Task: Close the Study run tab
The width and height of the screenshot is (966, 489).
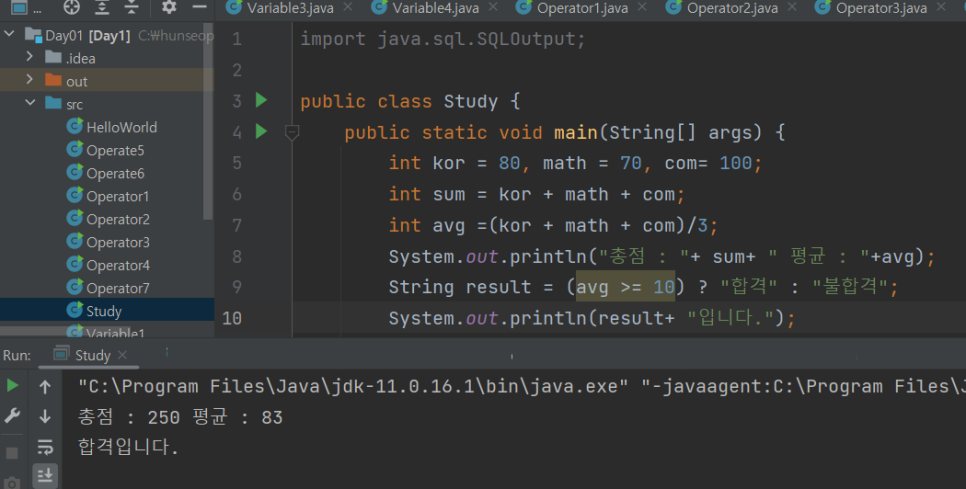Action: point(123,355)
